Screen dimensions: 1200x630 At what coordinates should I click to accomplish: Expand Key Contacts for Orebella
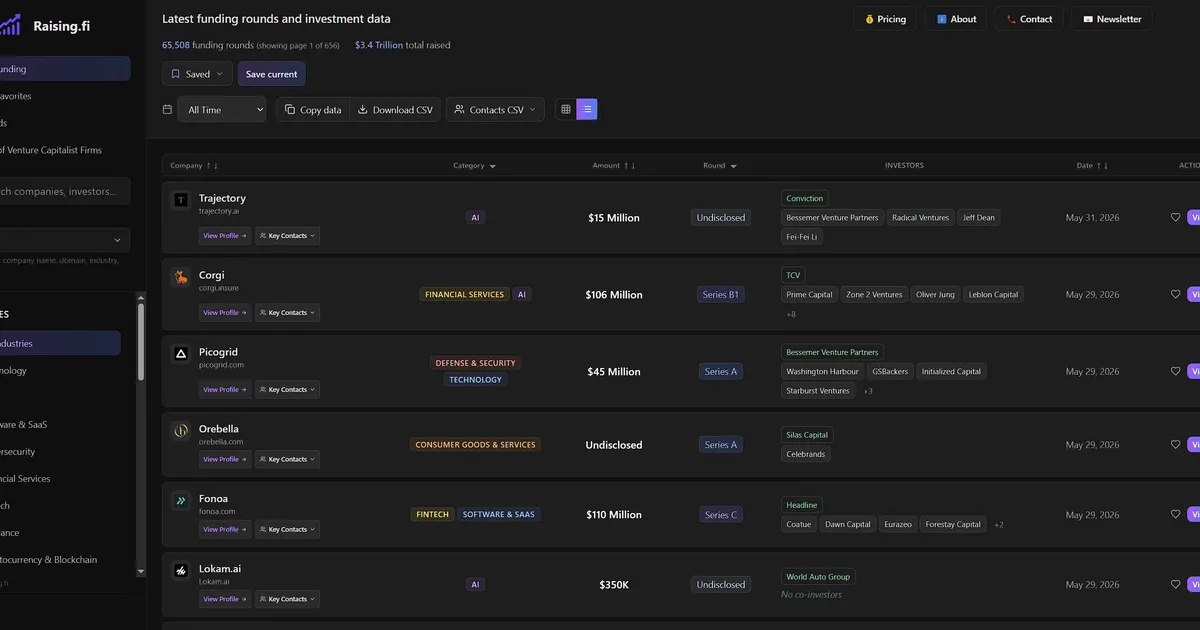pyautogui.click(x=287, y=459)
